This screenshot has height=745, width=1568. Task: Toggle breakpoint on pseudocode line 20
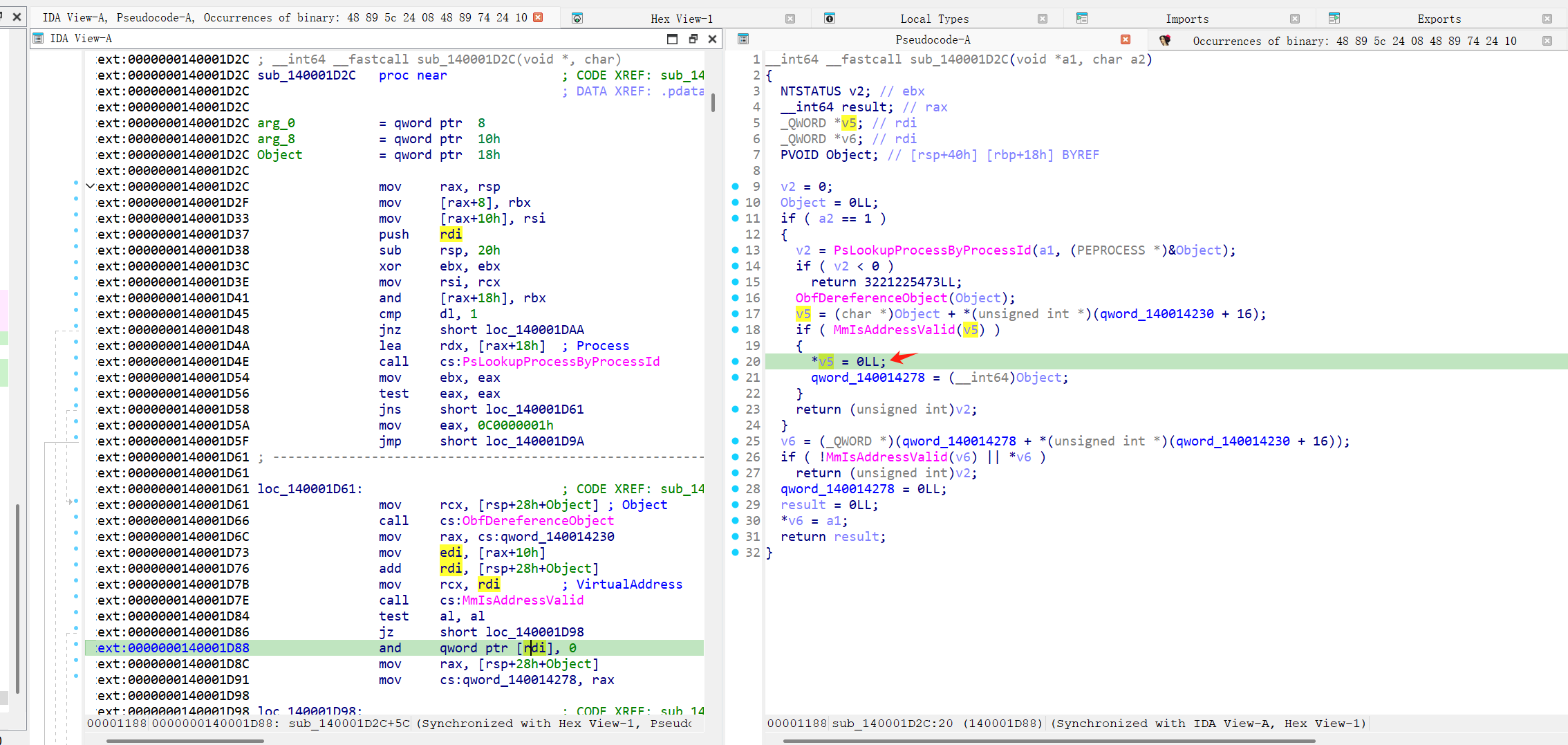coord(735,361)
